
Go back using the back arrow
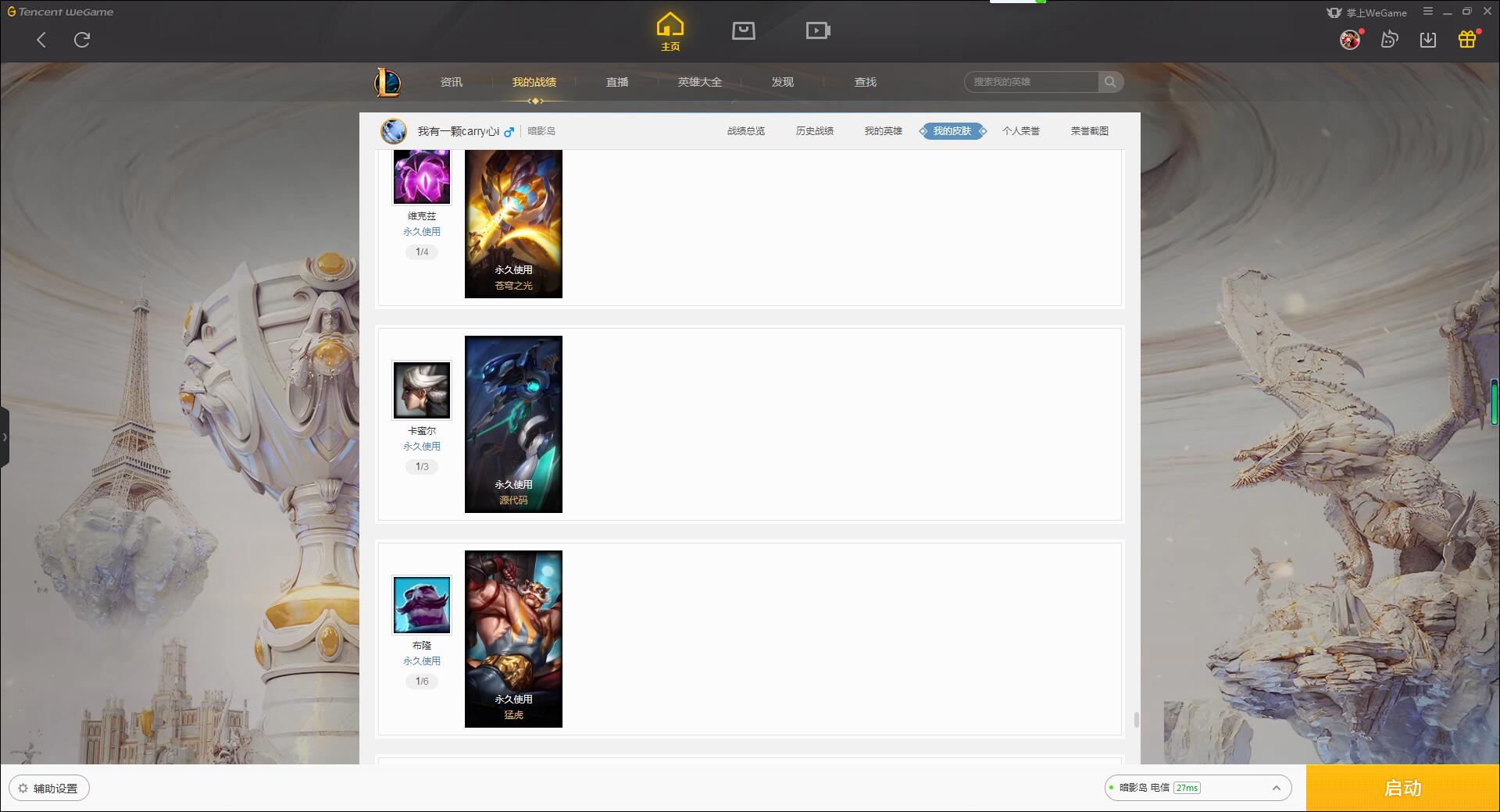41,40
